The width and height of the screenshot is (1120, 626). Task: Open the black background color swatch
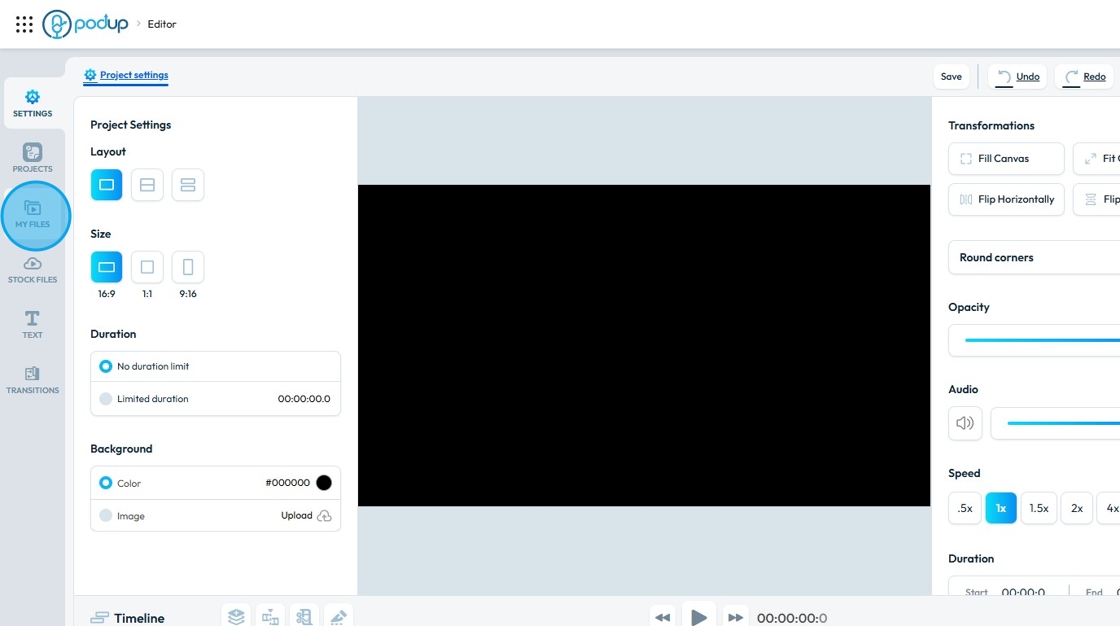click(324, 482)
